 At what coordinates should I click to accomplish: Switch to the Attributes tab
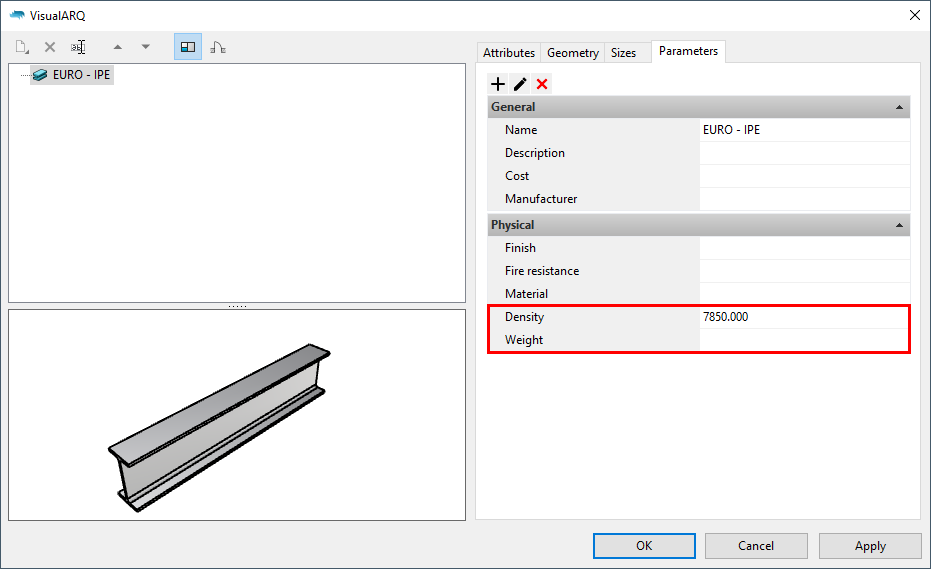[x=509, y=53]
